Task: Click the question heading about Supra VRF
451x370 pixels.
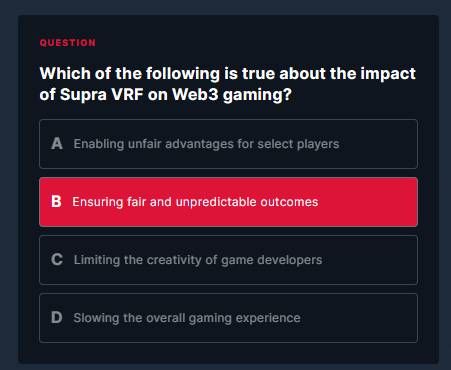Action: coord(228,84)
